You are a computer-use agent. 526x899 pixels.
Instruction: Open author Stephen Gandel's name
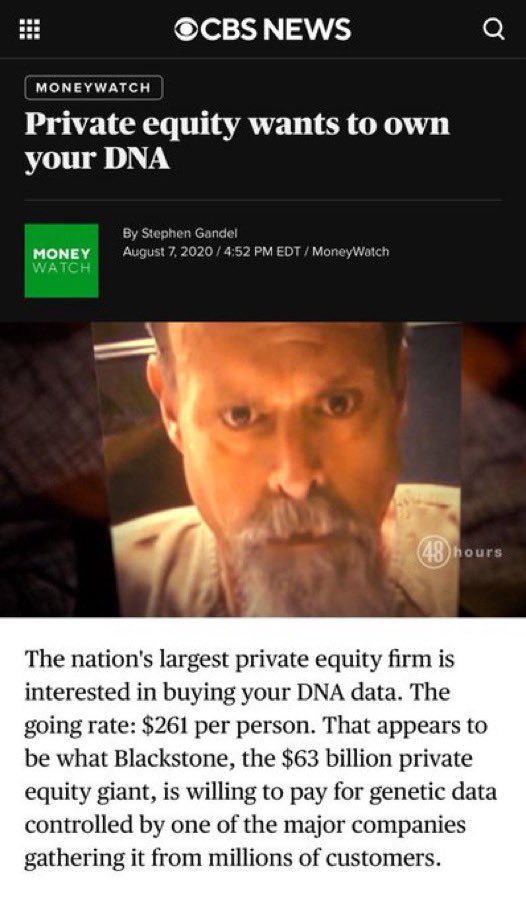point(189,233)
